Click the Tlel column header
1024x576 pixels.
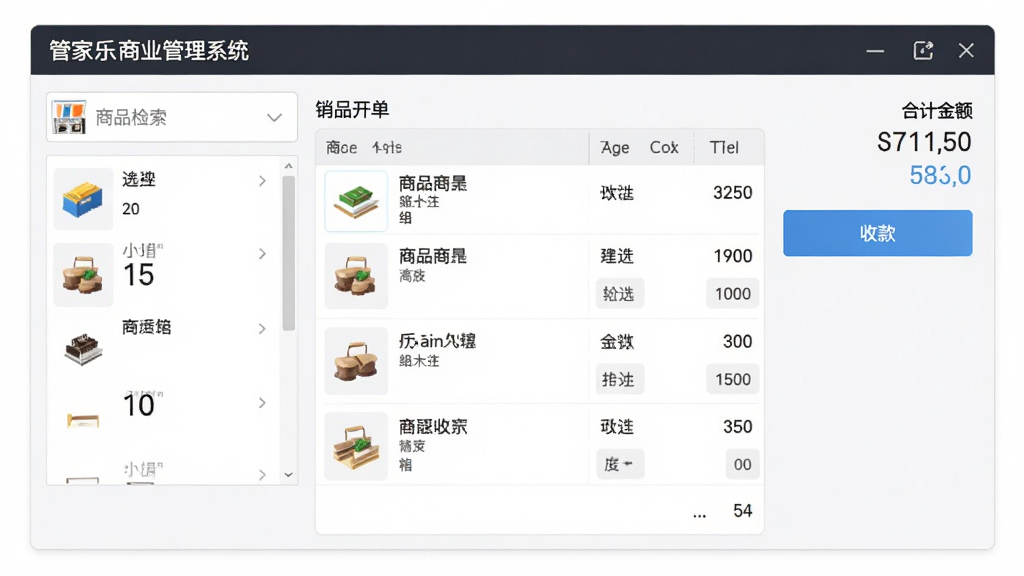(x=724, y=148)
